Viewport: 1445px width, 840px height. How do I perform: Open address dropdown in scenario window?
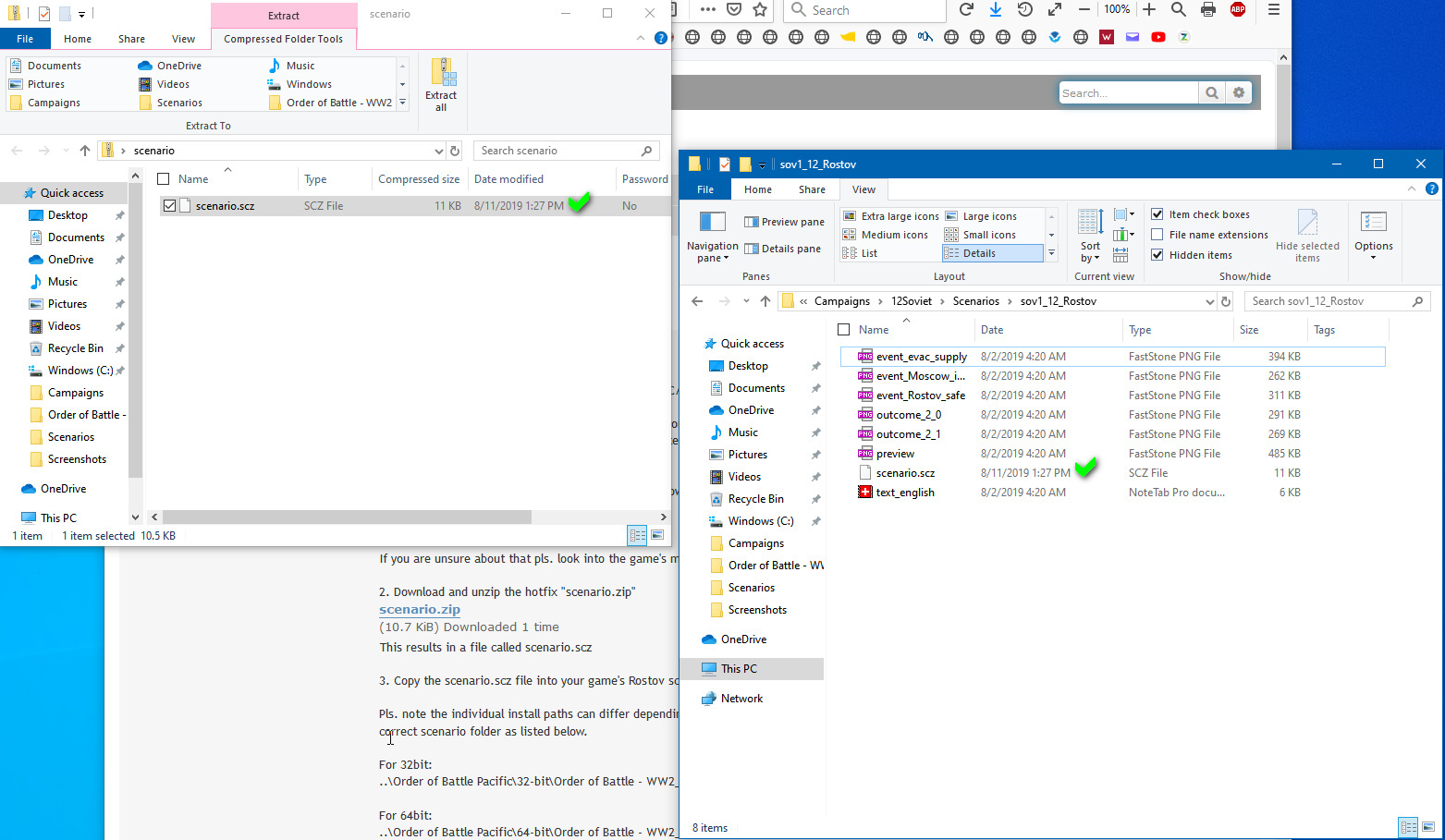coord(438,151)
